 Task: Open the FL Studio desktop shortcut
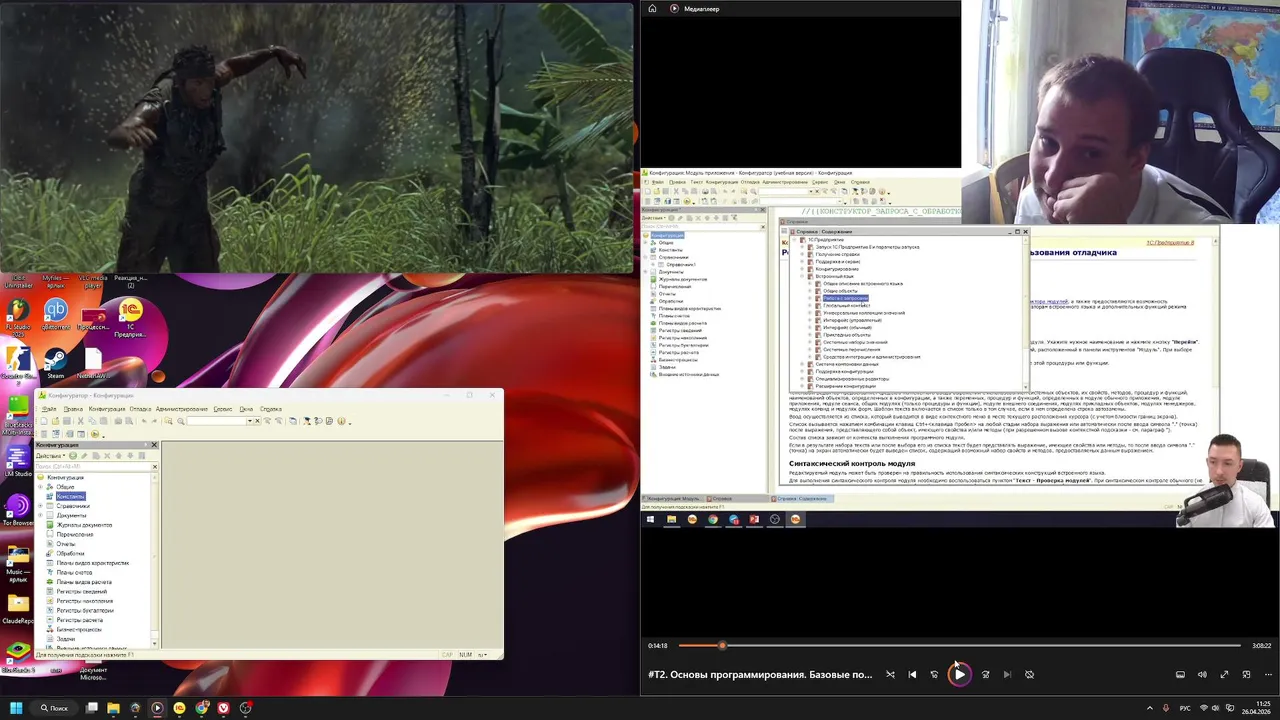coord(18,316)
